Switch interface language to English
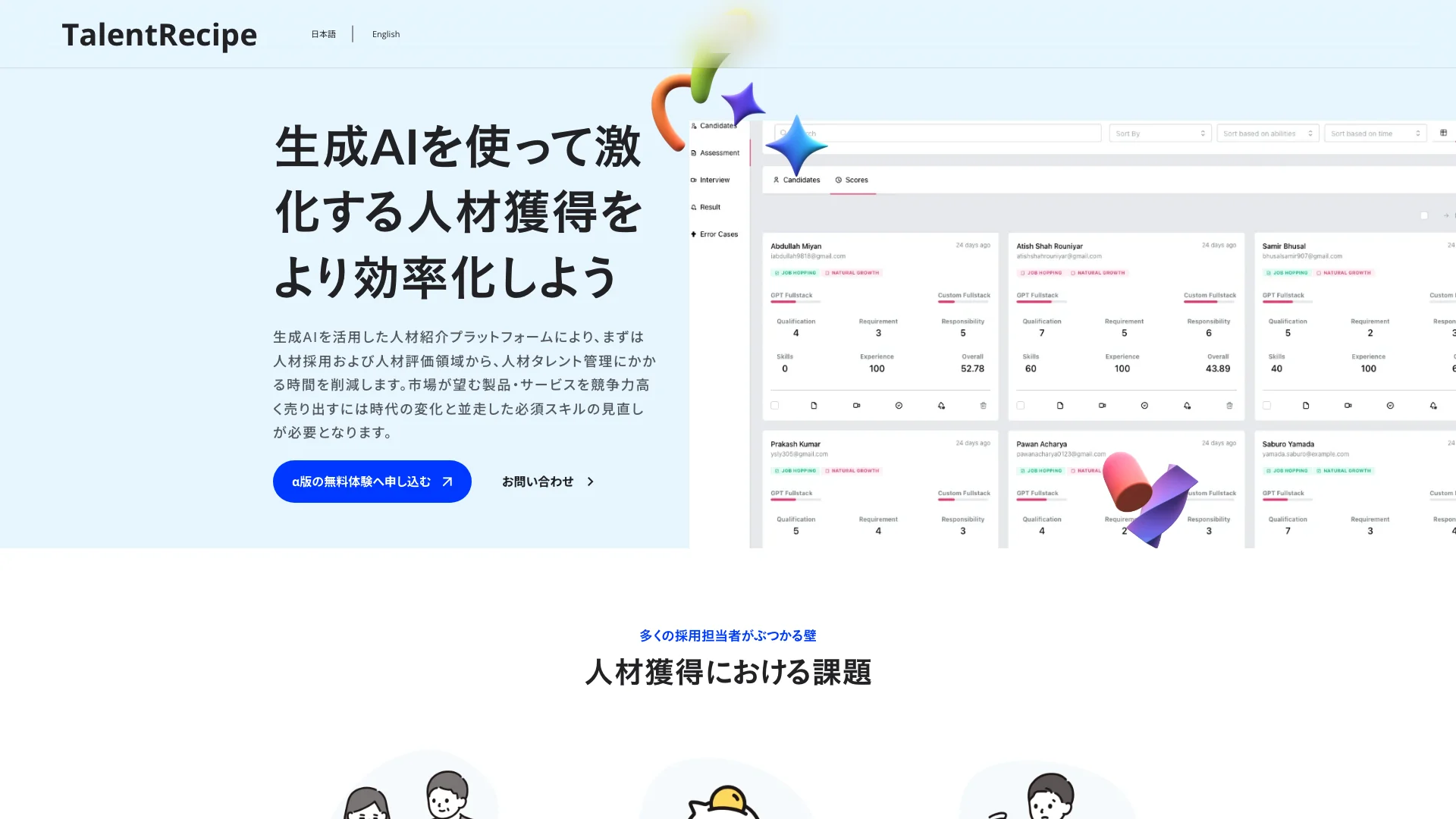Screen dimensions: 1456x819 click(x=386, y=34)
